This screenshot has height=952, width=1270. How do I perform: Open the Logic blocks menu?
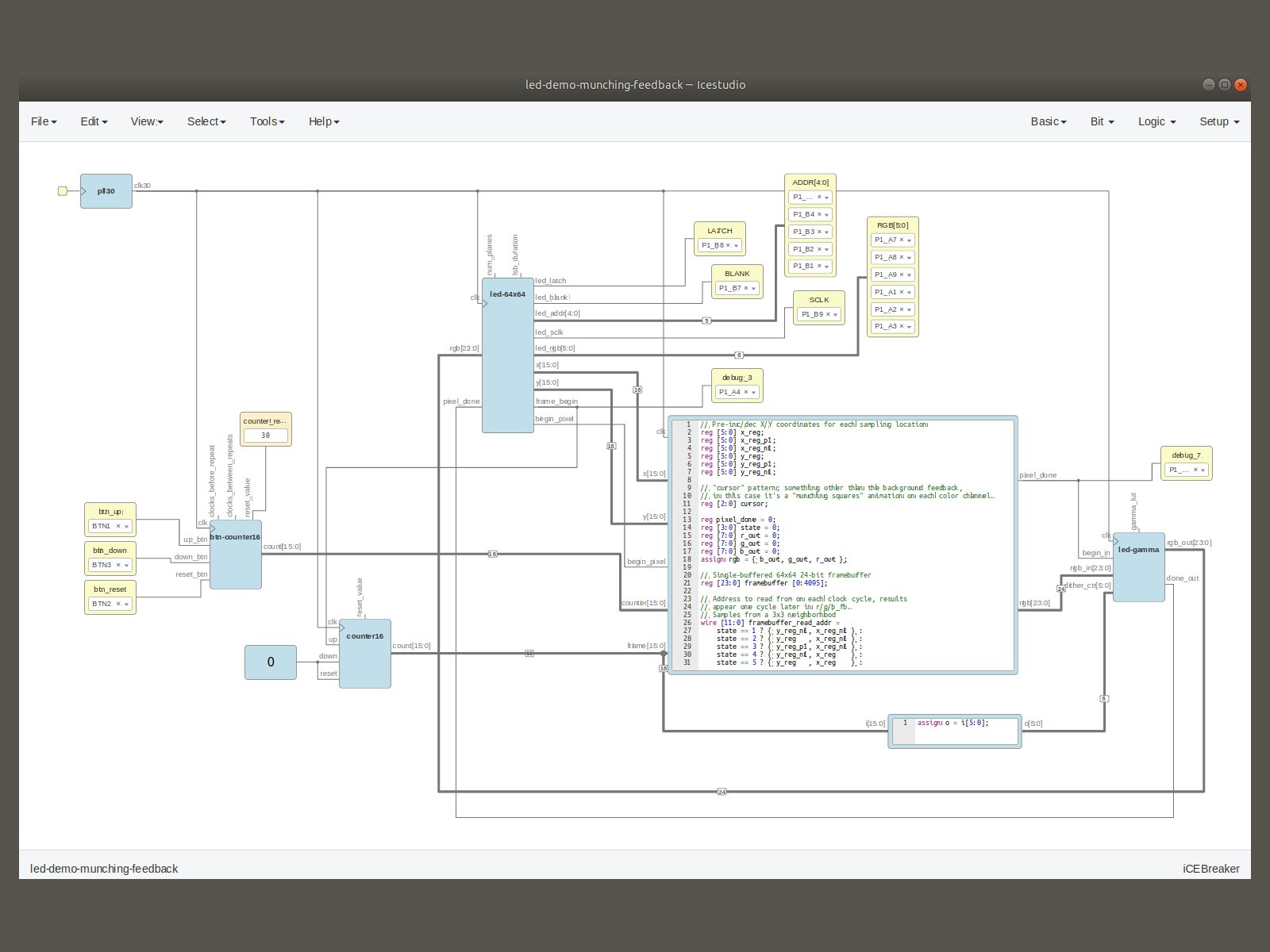1156,121
